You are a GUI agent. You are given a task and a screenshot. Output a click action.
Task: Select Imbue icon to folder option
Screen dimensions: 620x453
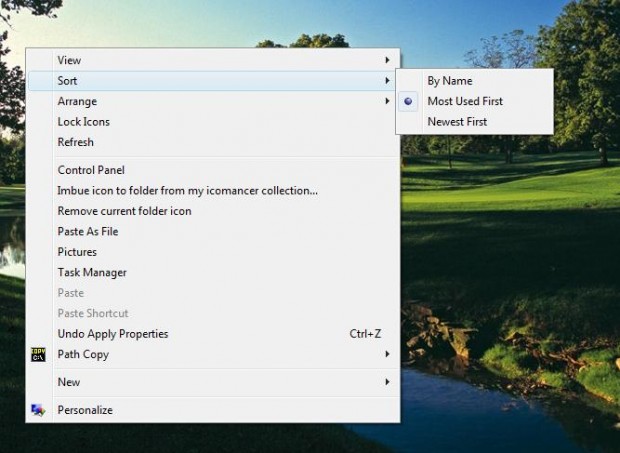(x=187, y=190)
